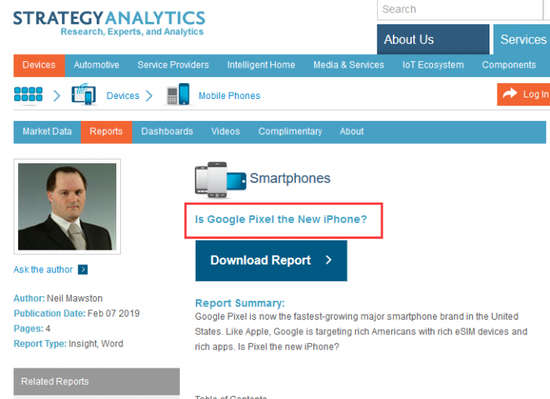550x399 pixels.
Task: Click the arrow icon beside Ask the author
Action: coord(83,270)
